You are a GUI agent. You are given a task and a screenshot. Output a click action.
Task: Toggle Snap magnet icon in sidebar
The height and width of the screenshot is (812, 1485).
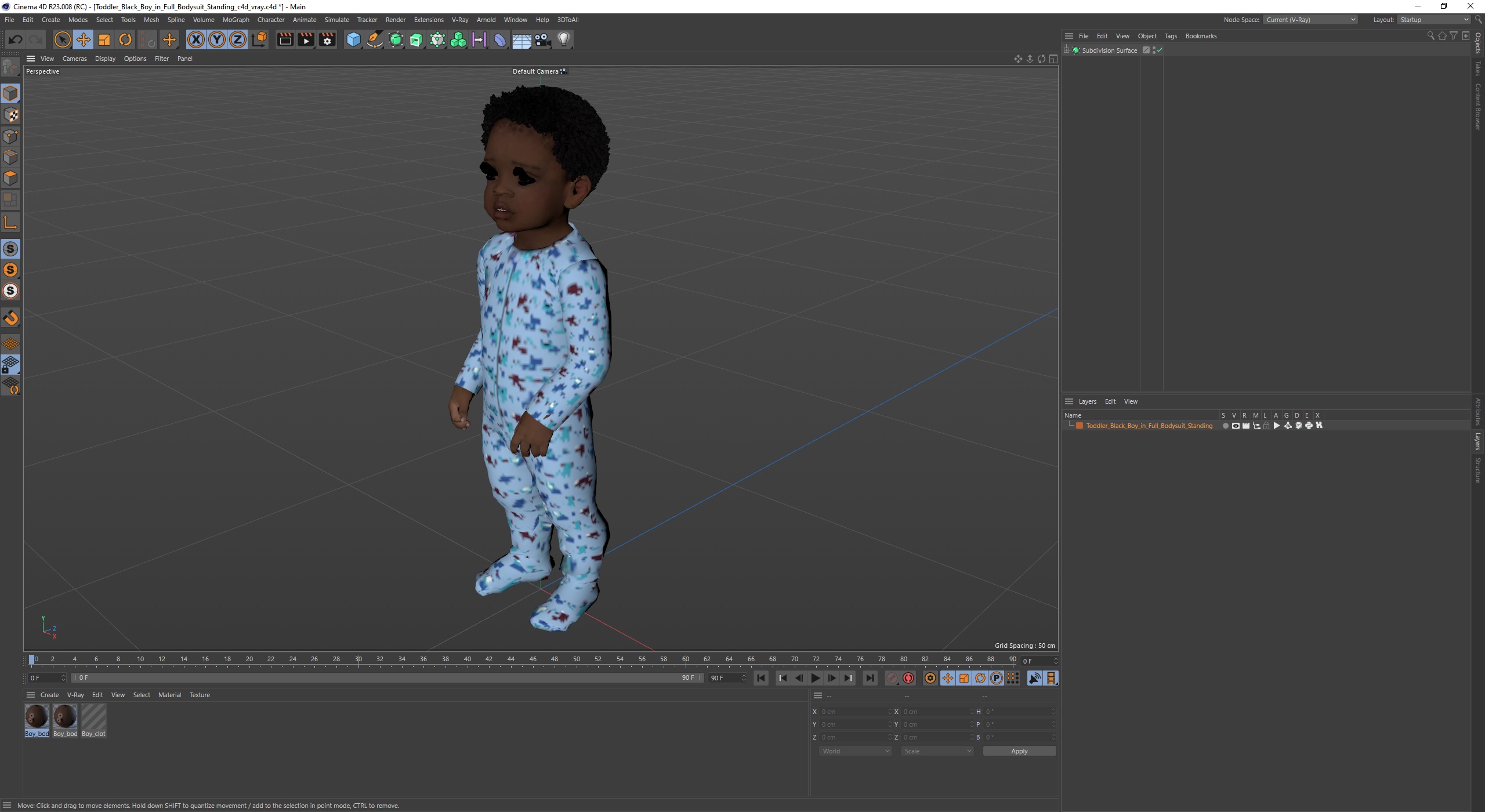tap(10, 318)
